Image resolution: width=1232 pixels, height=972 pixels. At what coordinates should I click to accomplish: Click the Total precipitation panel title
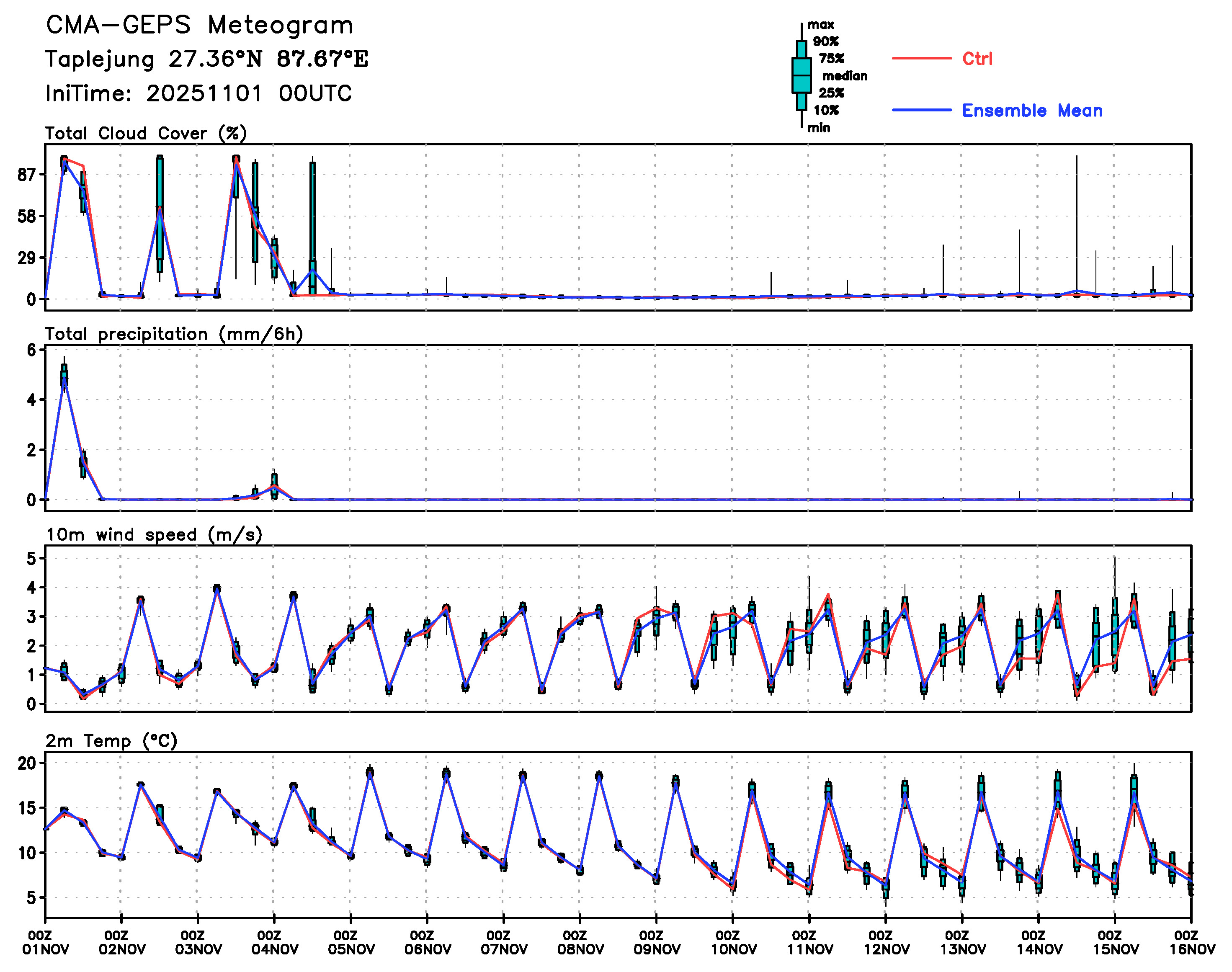[173, 333]
